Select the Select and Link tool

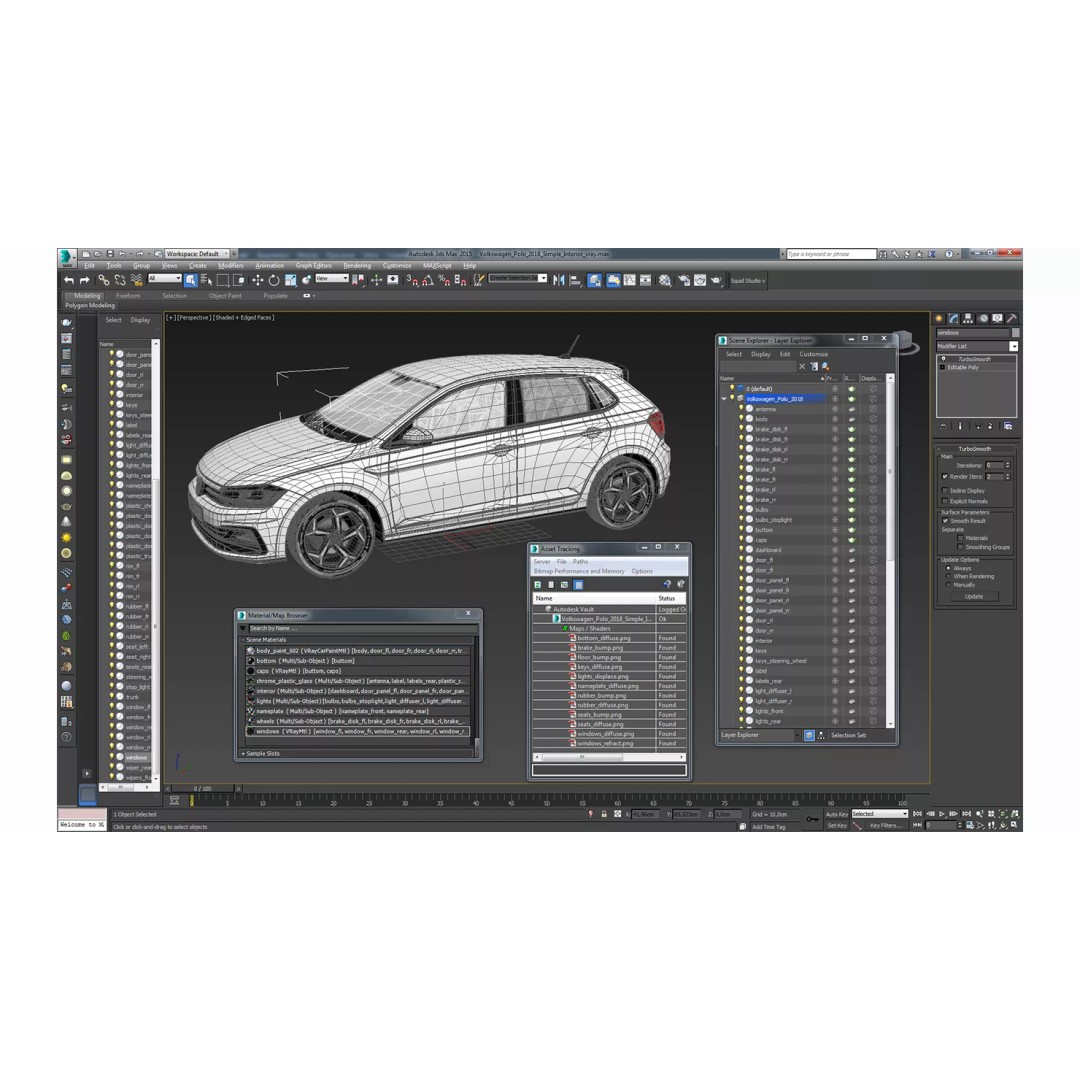point(103,280)
